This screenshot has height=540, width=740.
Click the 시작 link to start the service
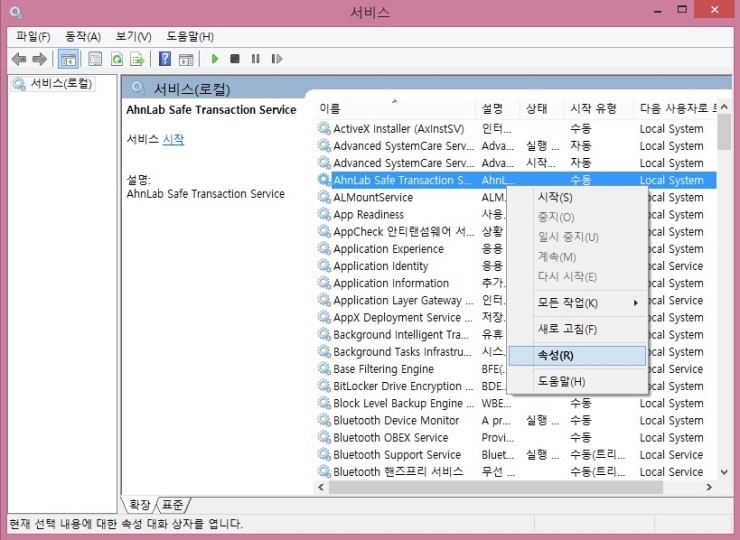[x=173, y=139]
